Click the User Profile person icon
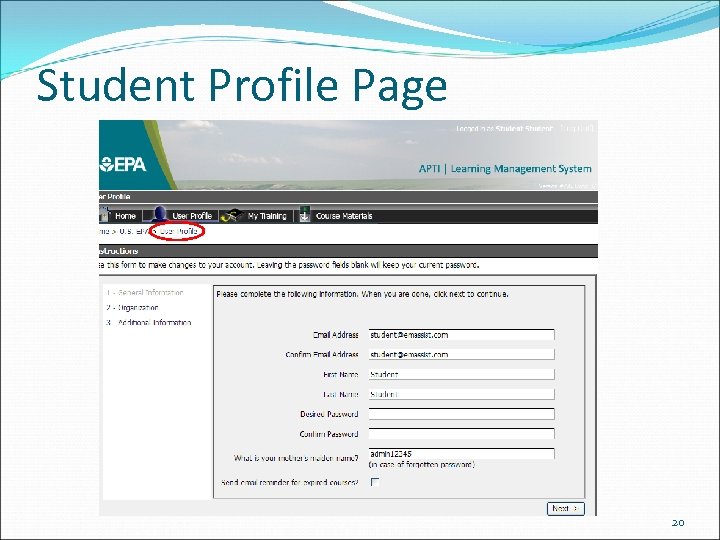720x540 pixels. pos(159,214)
